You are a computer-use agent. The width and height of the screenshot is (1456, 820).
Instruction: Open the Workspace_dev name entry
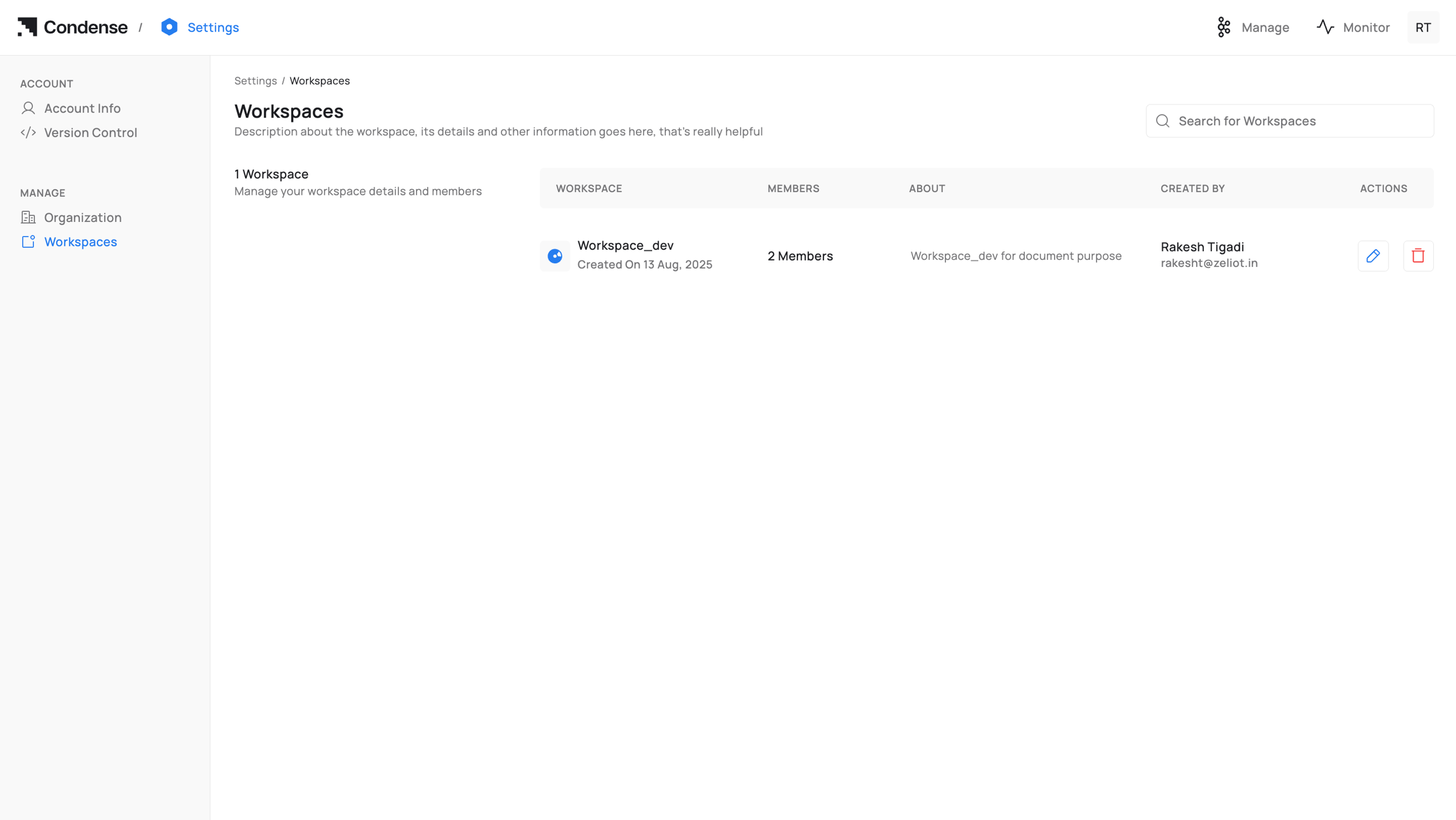click(x=625, y=245)
